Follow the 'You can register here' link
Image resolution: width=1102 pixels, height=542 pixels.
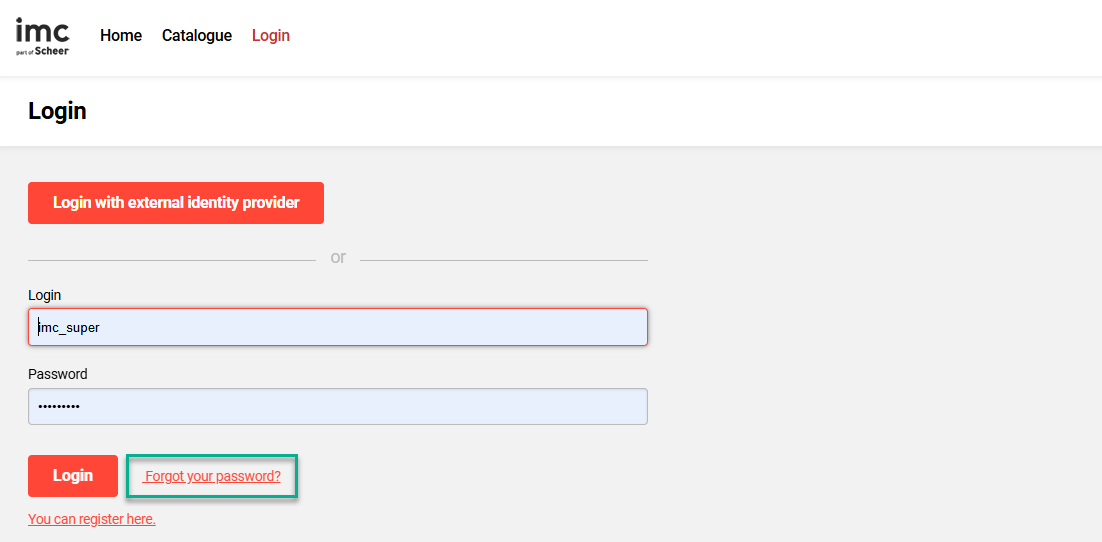click(92, 519)
